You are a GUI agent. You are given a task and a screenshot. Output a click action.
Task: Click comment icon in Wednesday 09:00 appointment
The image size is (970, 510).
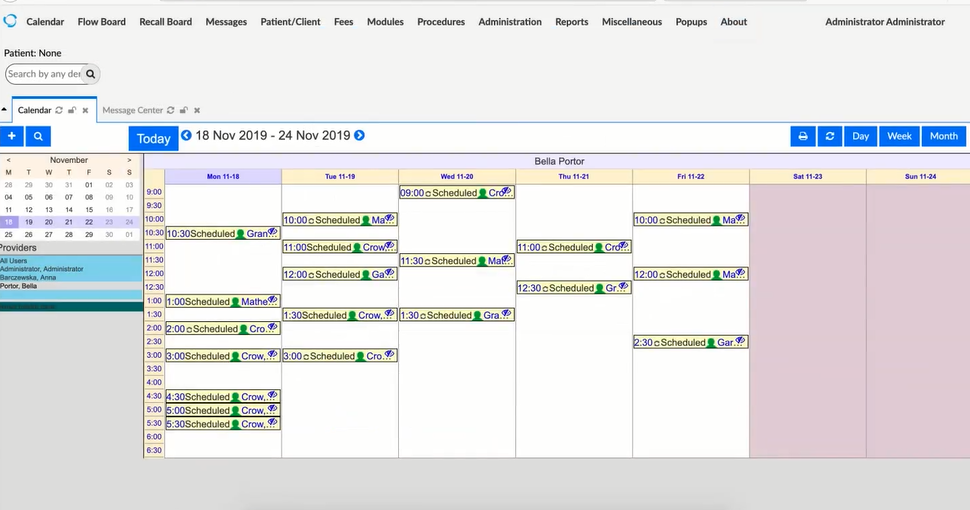507,191
